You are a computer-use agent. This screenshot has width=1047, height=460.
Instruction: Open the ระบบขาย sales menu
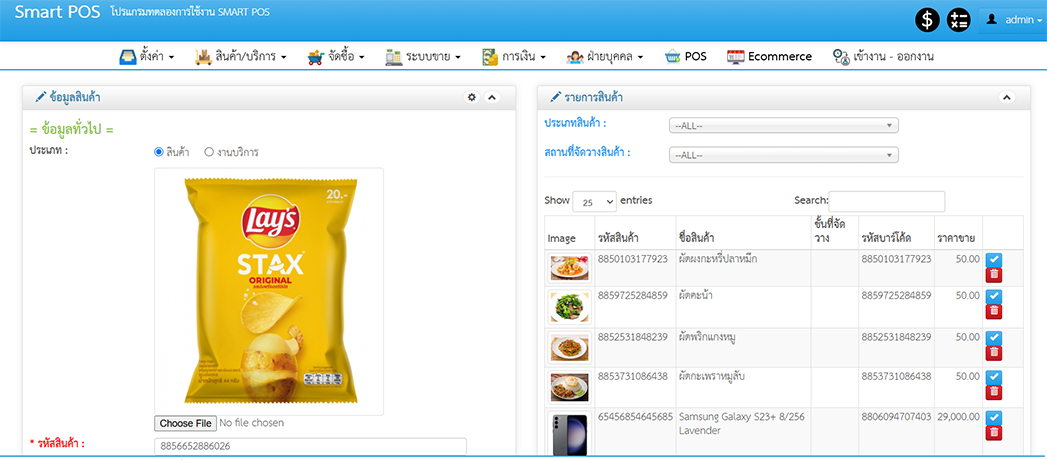point(423,57)
